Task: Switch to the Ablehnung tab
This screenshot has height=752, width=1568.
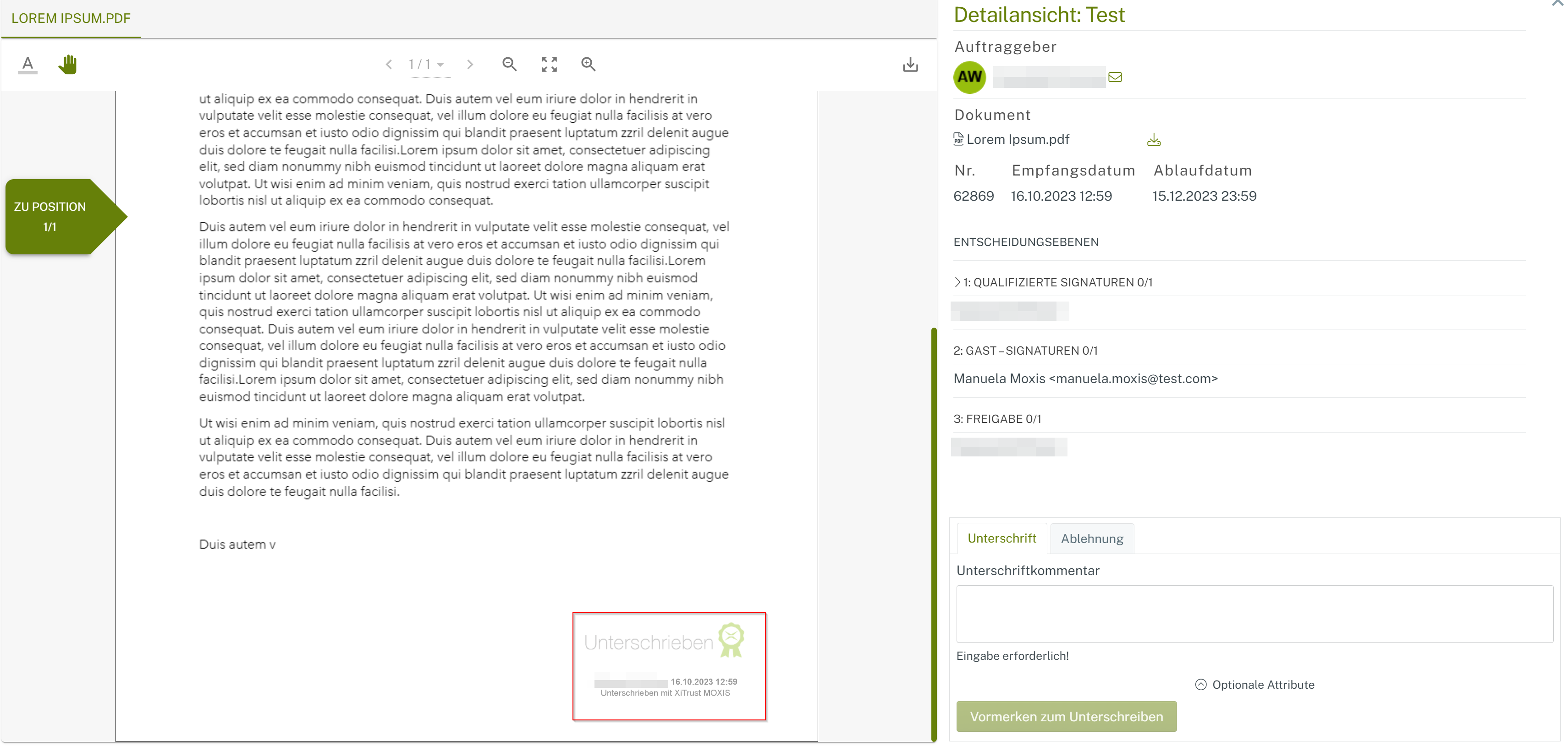Action: (1091, 538)
